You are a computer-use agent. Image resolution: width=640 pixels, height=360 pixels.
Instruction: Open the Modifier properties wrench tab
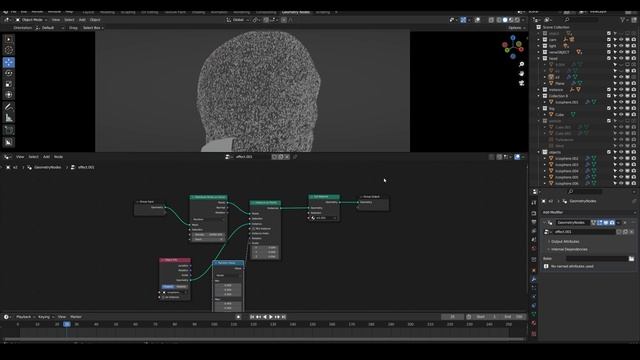tap(533, 279)
